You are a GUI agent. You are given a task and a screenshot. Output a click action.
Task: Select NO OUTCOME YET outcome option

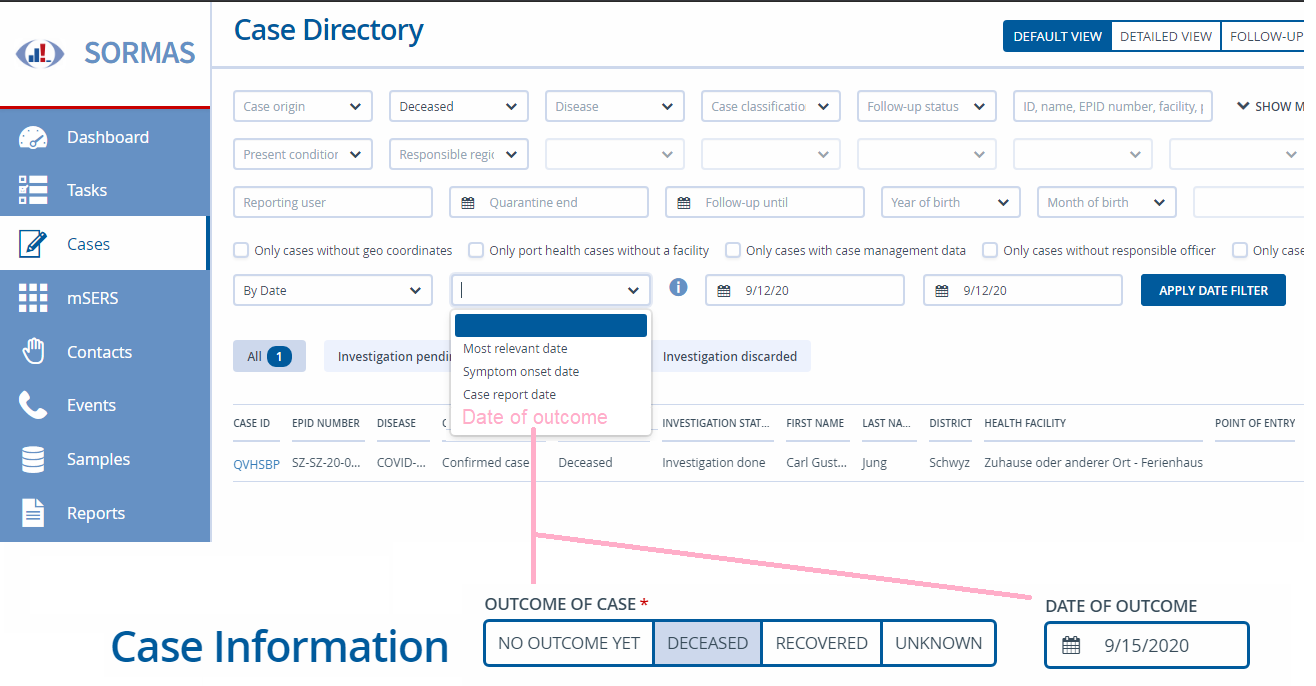tap(569, 643)
